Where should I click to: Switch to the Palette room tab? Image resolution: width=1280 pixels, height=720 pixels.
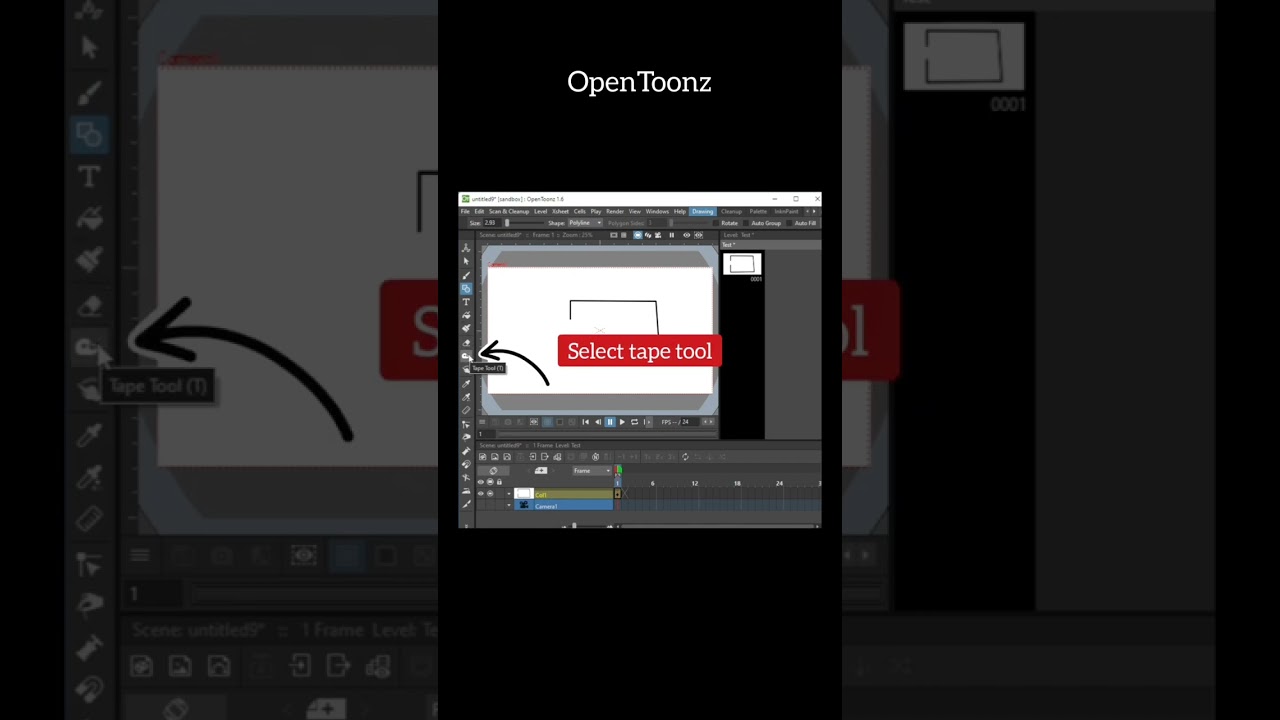758,211
